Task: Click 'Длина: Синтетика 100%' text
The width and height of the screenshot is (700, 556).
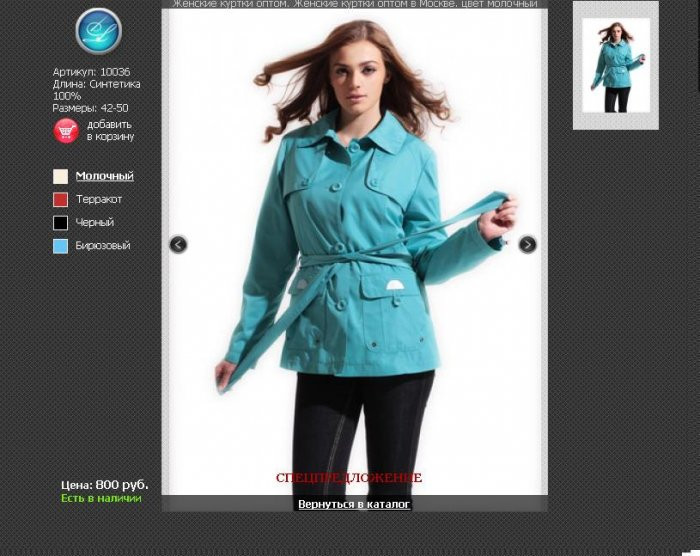Action: [x=96, y=90]
